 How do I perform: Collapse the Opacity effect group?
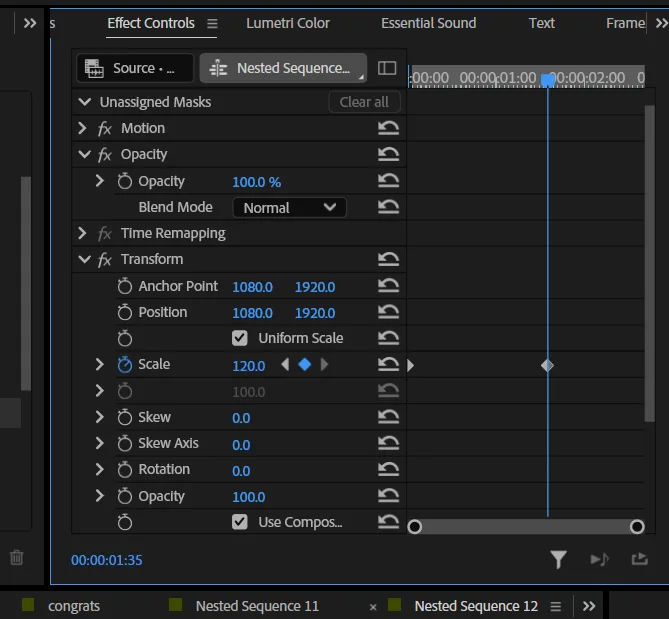(x=84, y=154)
